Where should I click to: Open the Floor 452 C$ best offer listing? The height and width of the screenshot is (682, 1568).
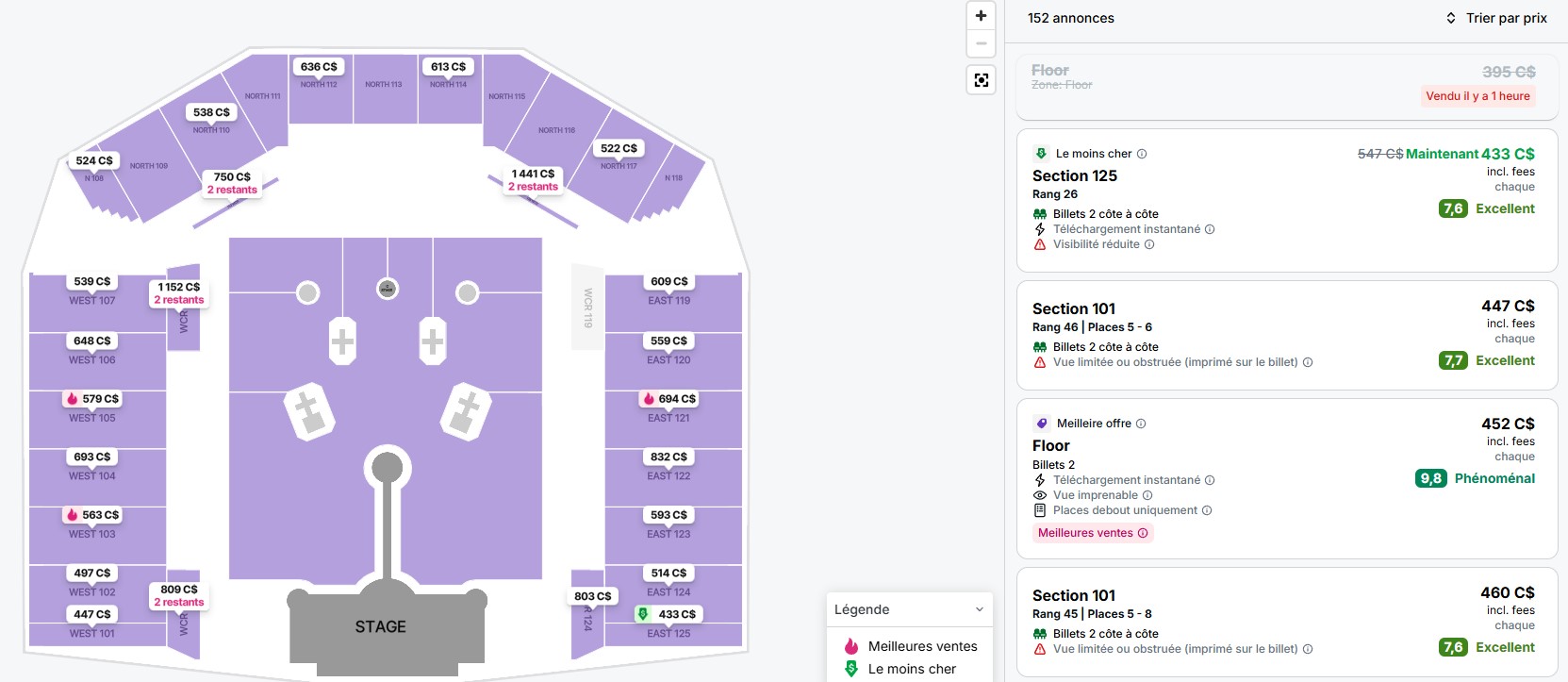1287,478
